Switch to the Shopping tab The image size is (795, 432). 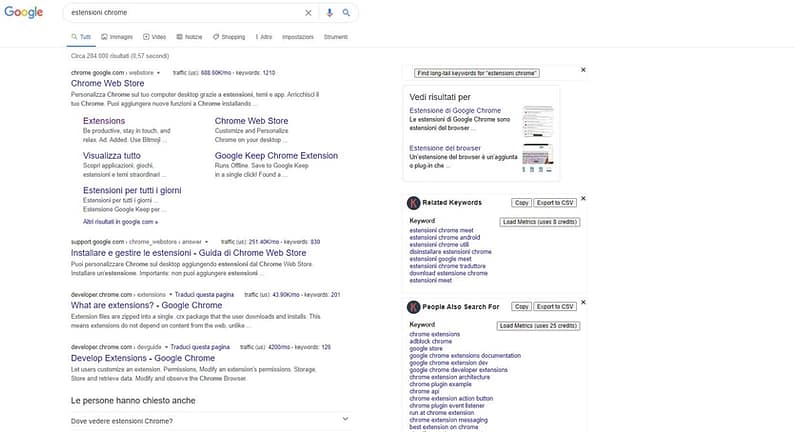(x=229, y=37)
